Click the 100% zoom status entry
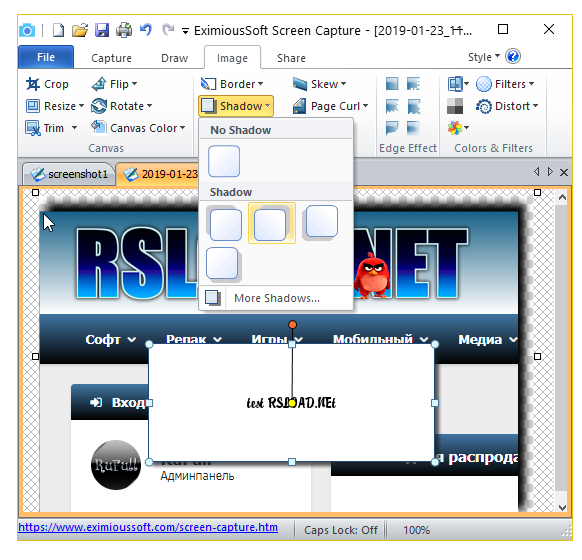The image size is (582, 560). click(416, 530)
